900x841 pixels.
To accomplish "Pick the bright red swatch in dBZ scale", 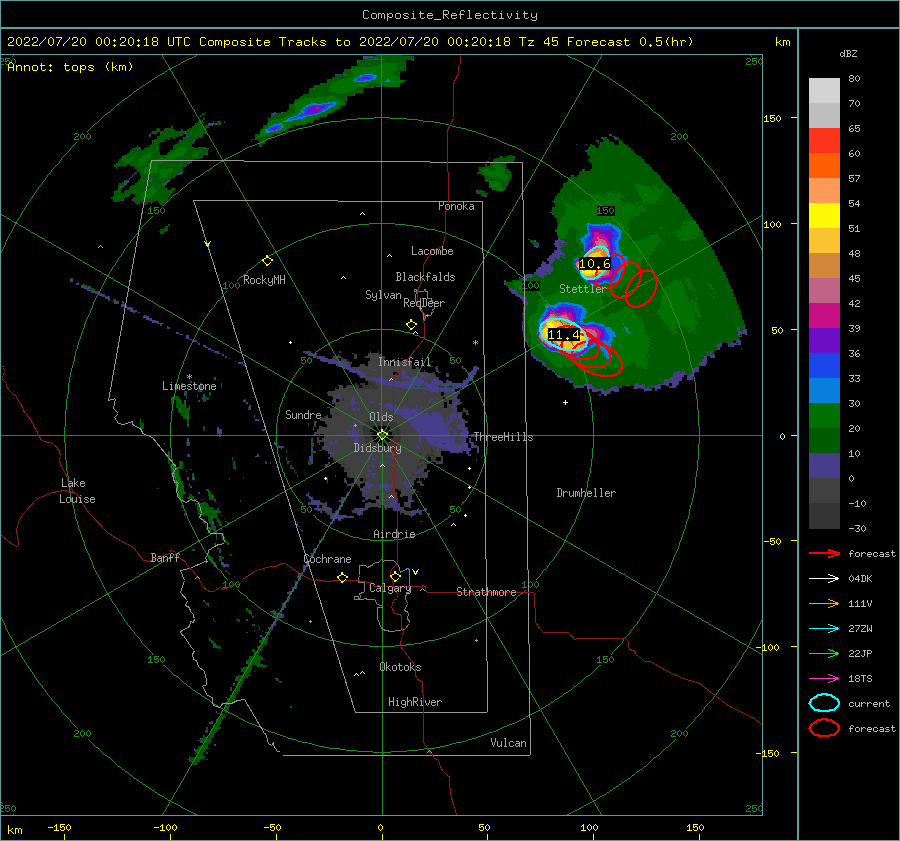I will (824, 141).
